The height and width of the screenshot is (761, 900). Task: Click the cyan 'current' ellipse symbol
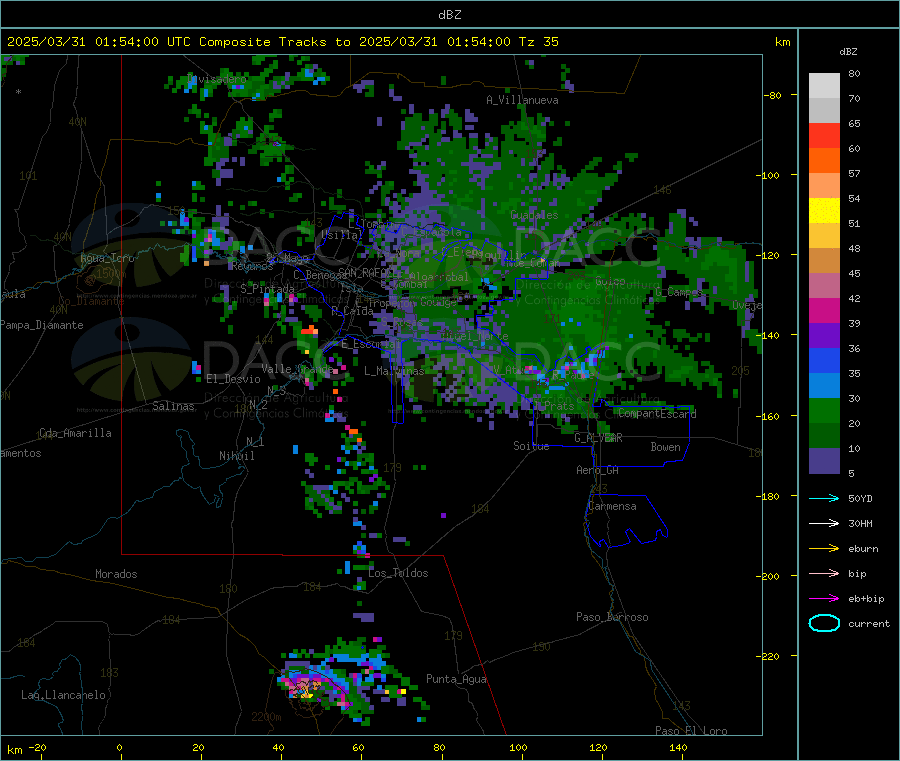[x=824, y=623]
